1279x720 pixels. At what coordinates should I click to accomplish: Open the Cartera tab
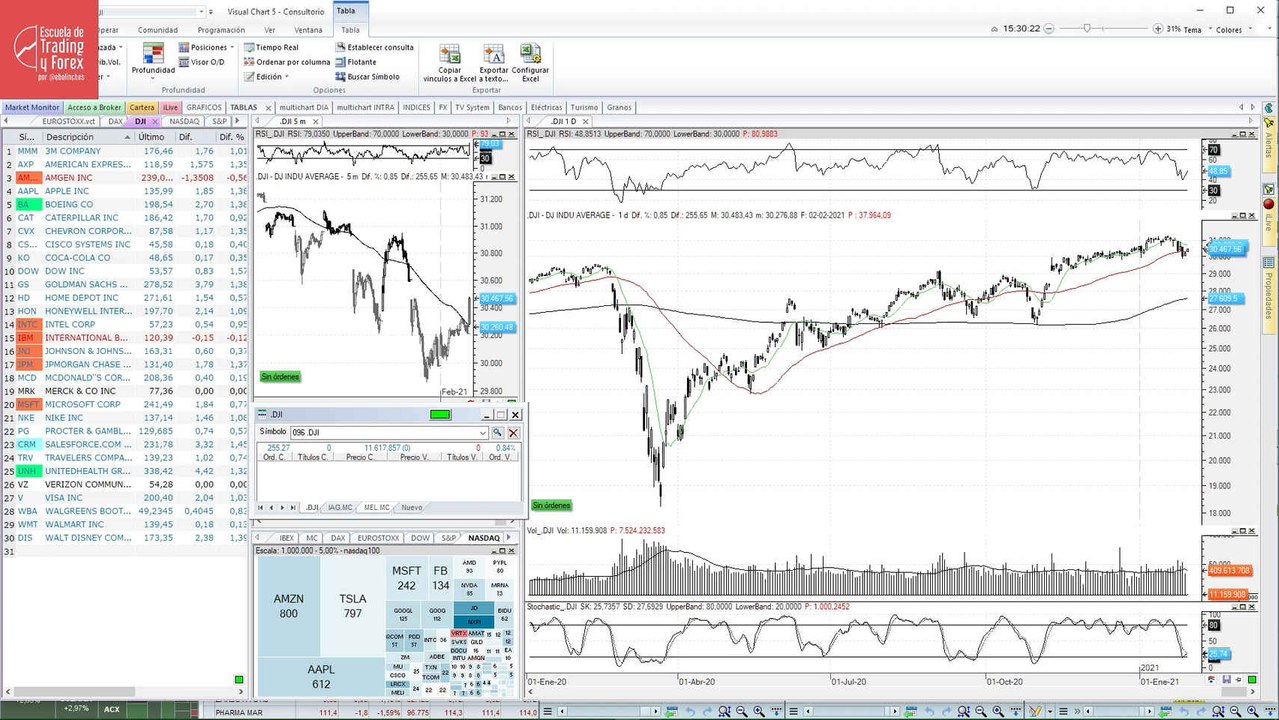[x=142, y=107]
